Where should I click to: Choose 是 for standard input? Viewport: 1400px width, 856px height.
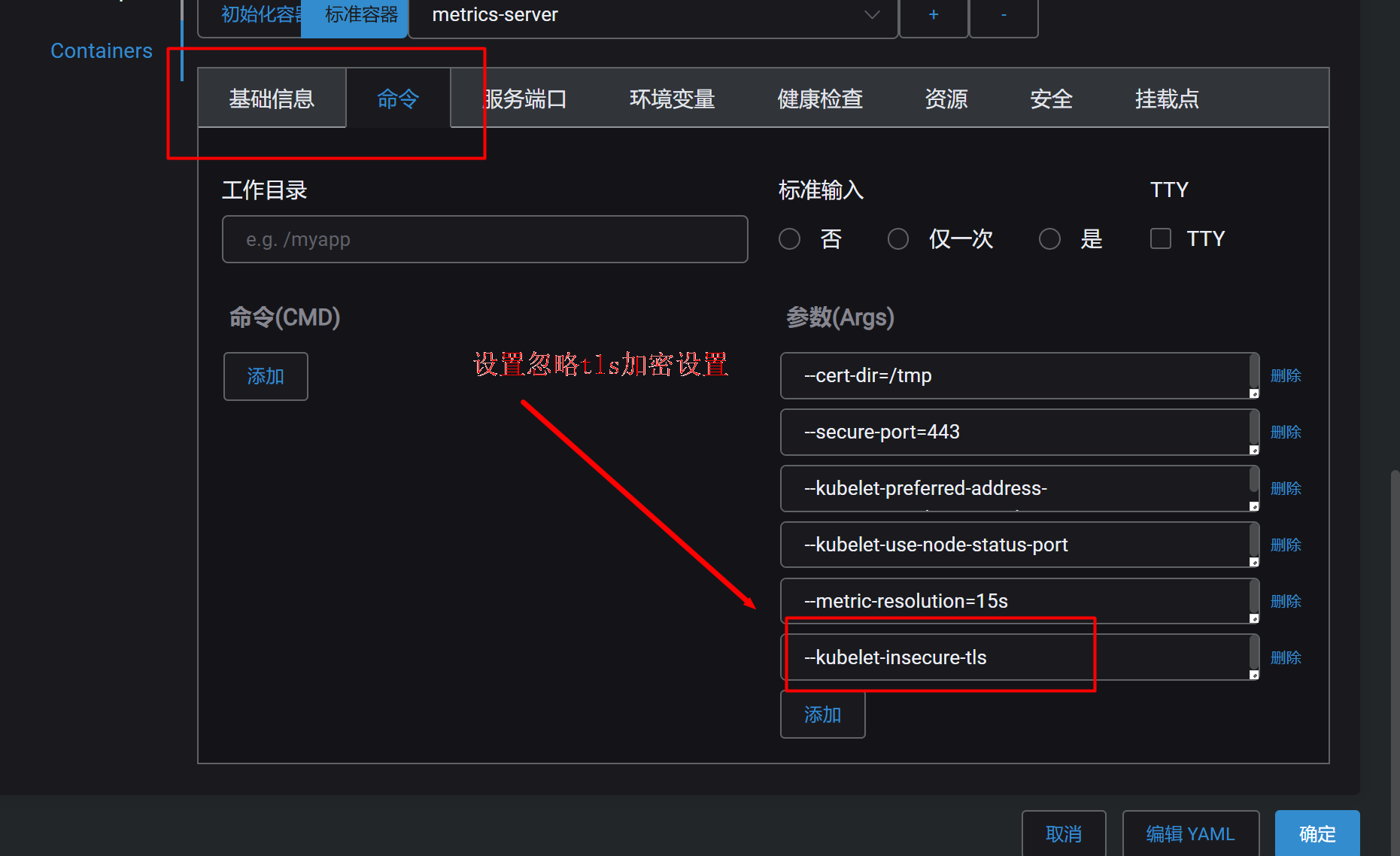[1049, 239]
